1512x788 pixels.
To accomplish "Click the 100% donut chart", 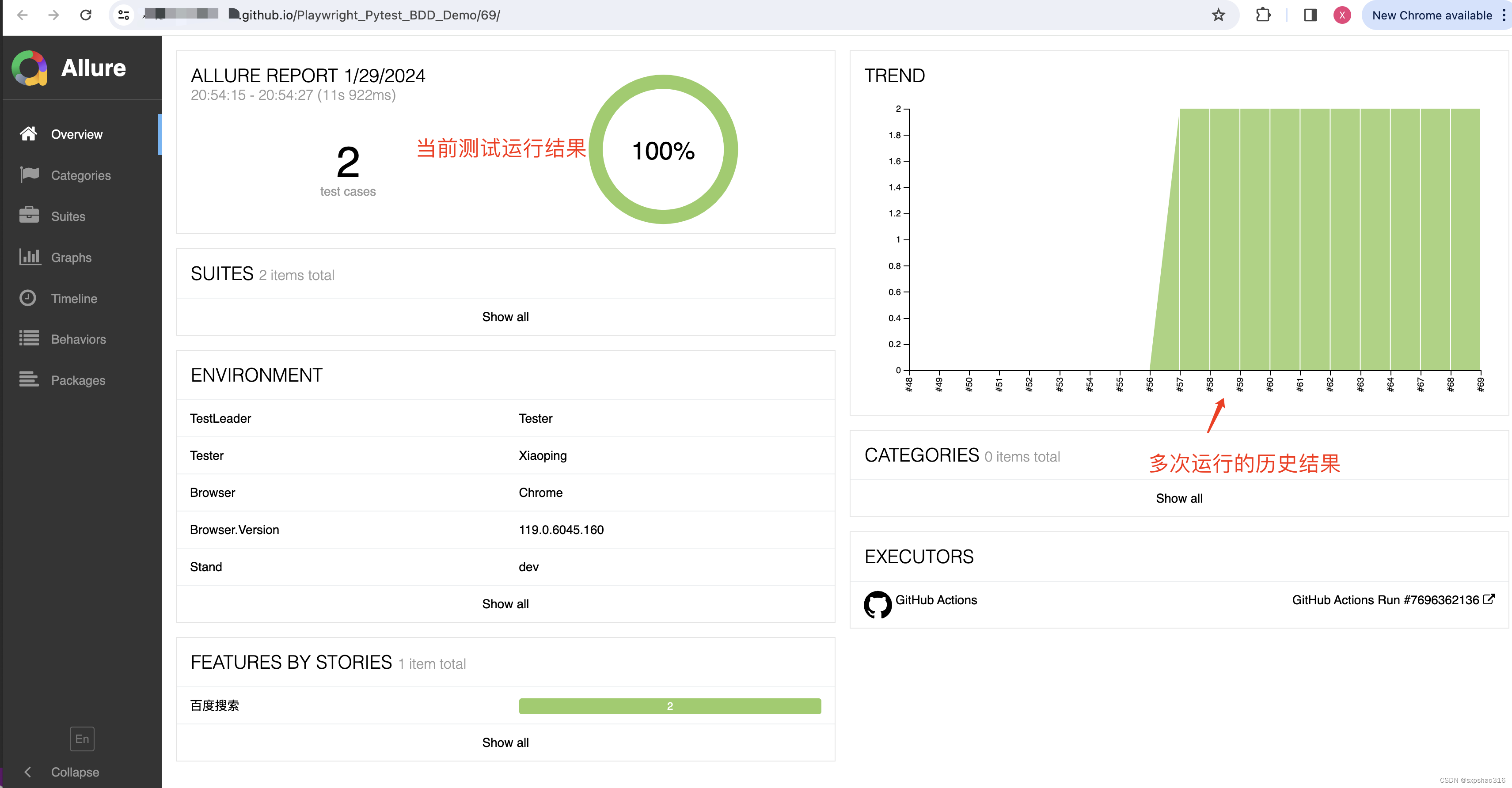I will tap(663, 149).
